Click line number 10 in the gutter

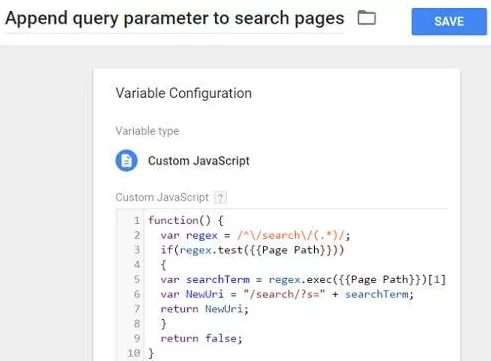[x=134, y=353]
